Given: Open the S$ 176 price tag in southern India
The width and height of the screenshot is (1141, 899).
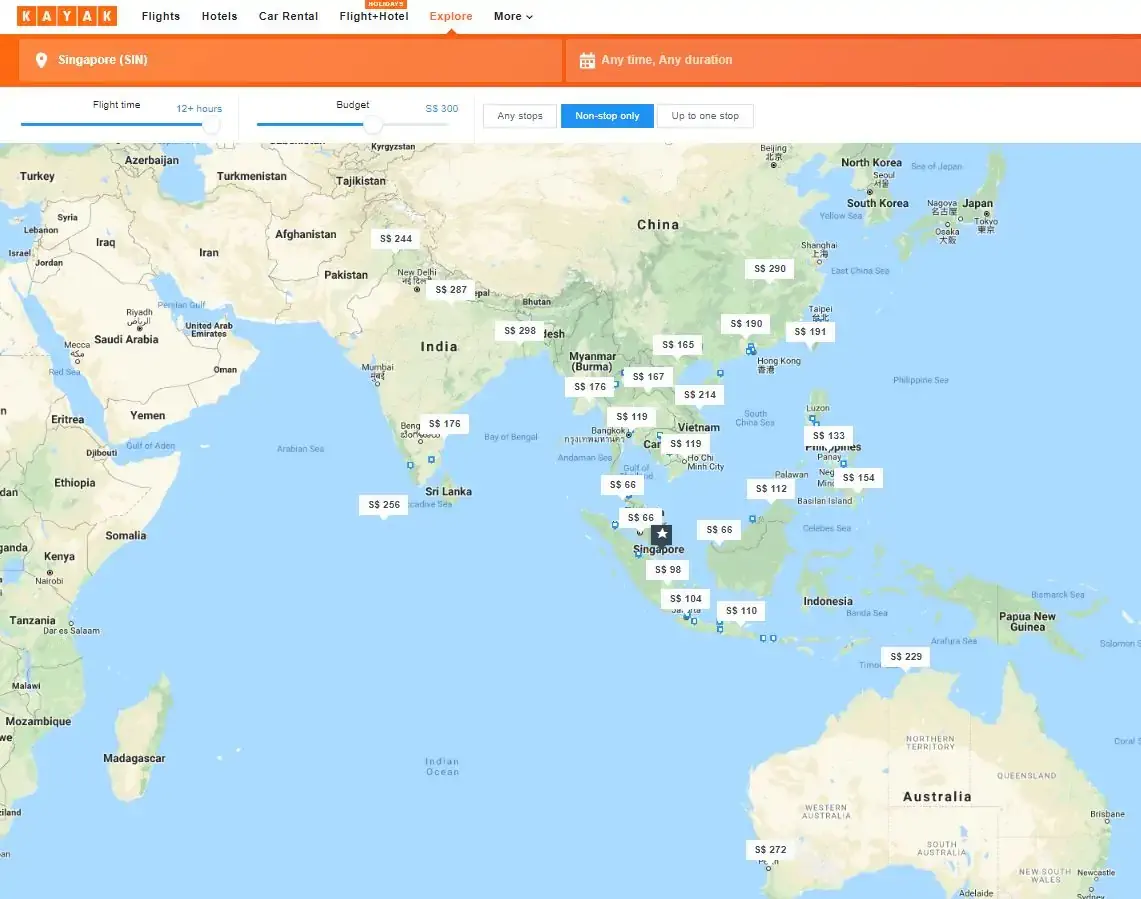Looking at the screenshot, I should pyautogui.click(x=444, y=424).
